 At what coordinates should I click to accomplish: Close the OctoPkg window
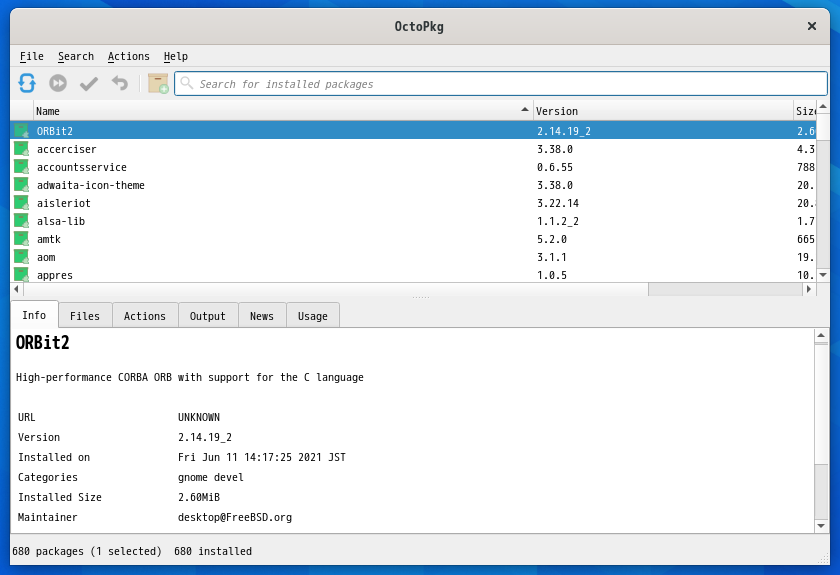pos(812,26)
